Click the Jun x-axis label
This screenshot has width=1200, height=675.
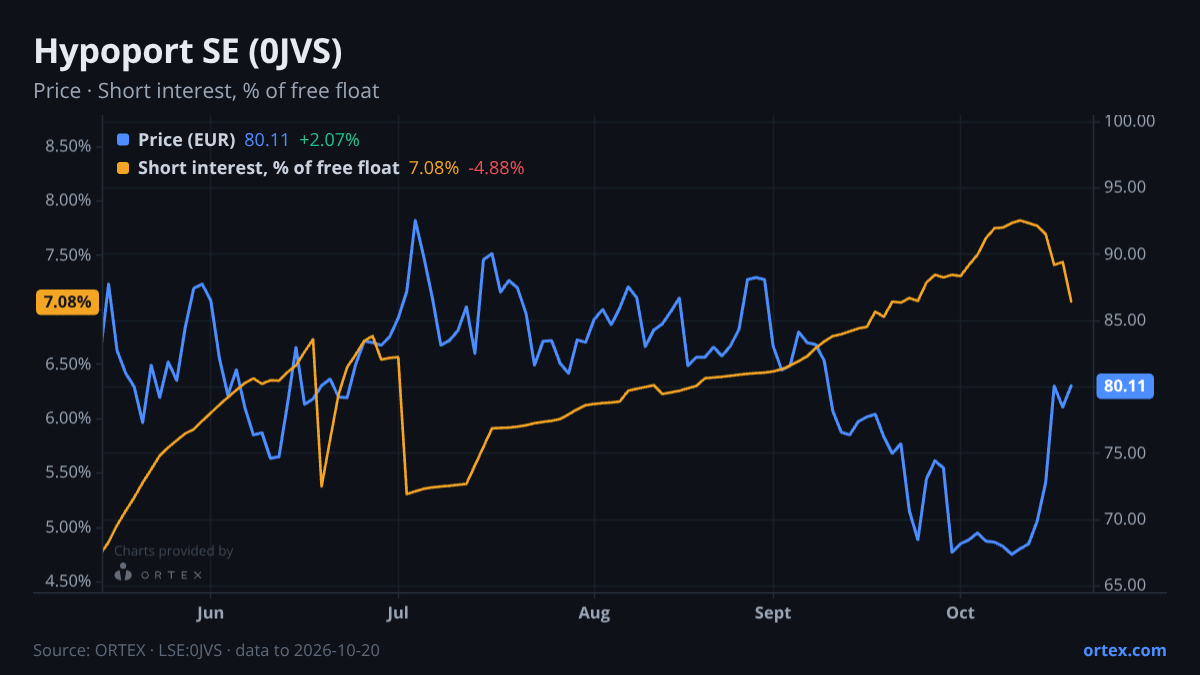[x=210, y=611]
